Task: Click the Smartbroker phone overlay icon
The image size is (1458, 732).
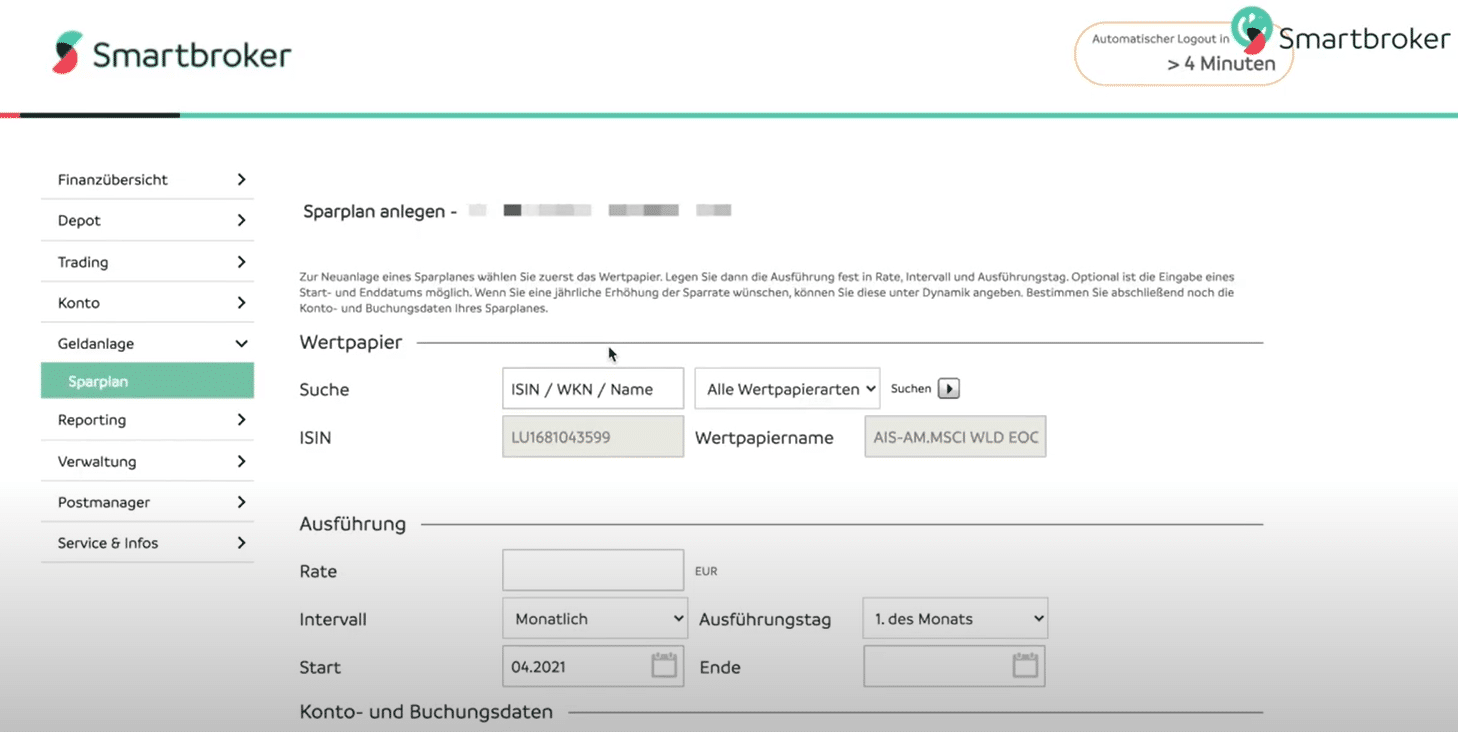Action: 1251,30
